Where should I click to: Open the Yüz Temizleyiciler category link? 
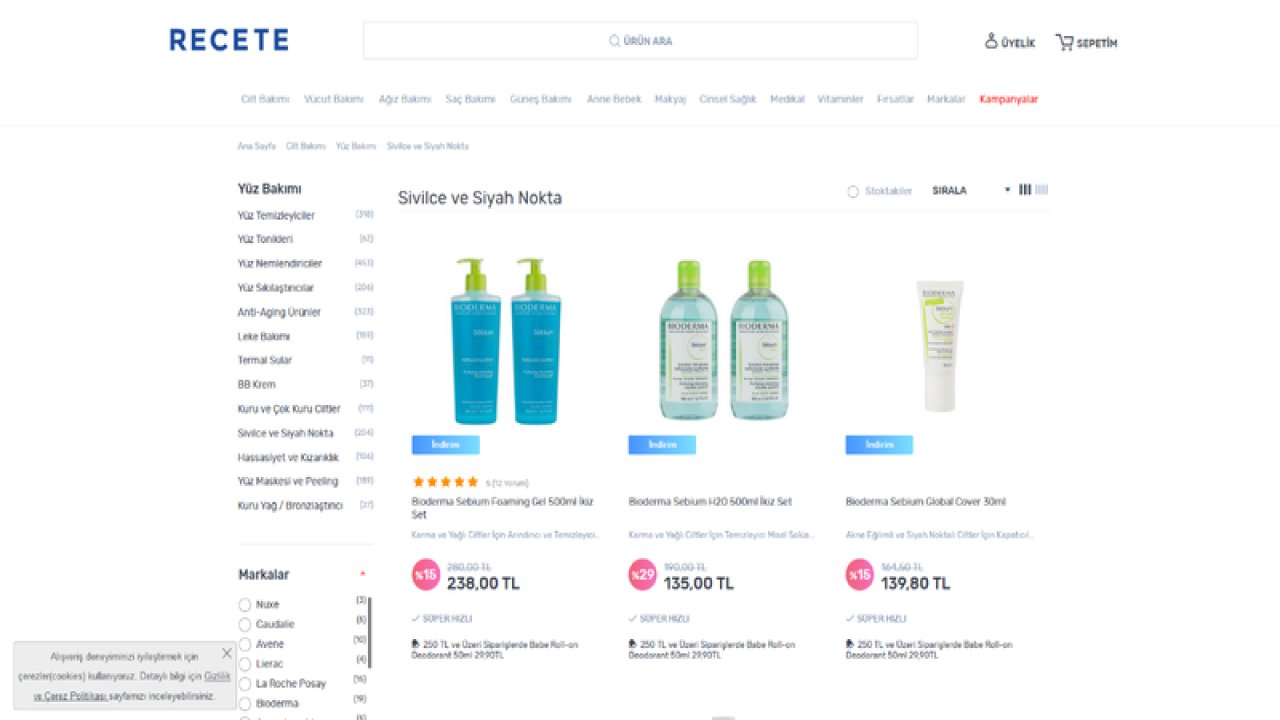pos(276,216)
